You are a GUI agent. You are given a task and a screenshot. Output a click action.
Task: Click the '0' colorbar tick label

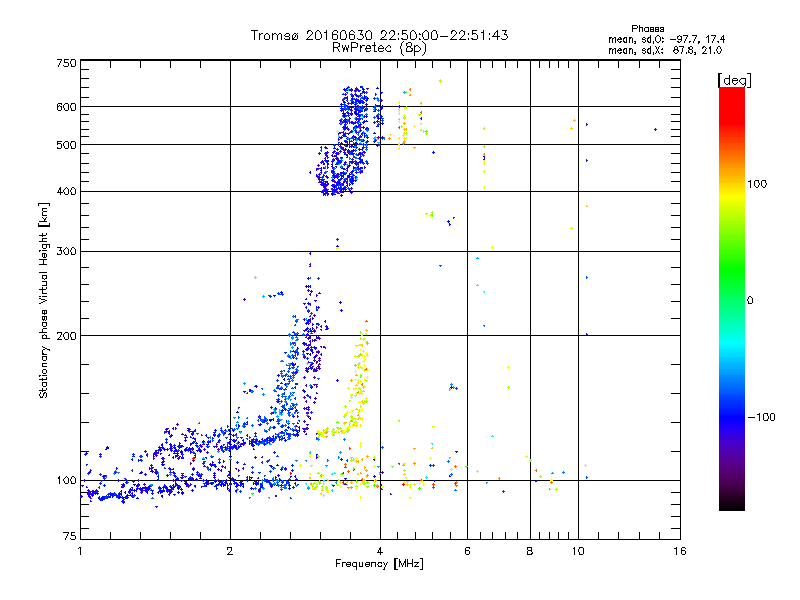[750, 301]
